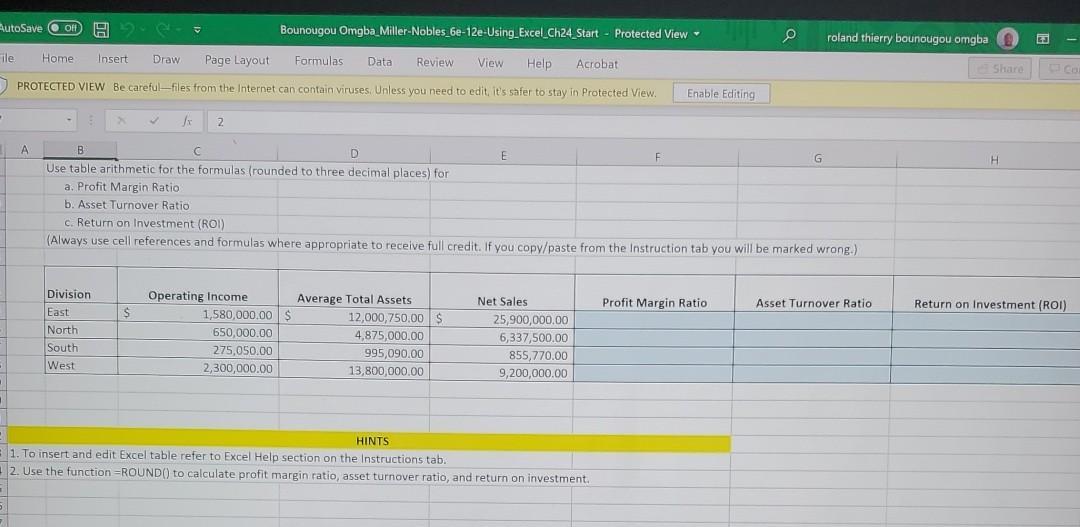Toggle the AutoSave switch
The height and width of the screenshot is (527, 1080).
tap(67, 29)
